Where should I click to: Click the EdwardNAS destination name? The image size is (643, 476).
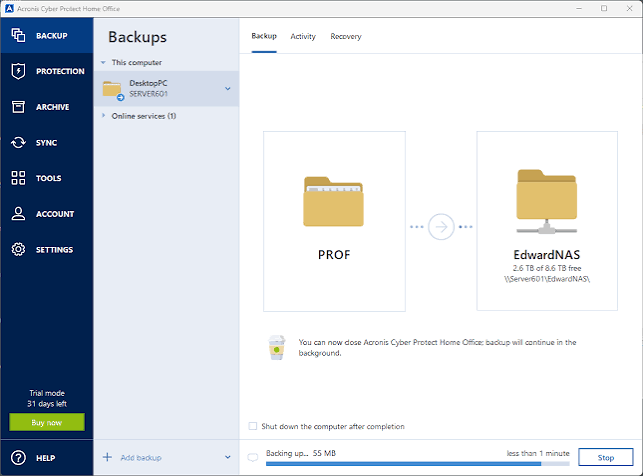[547, 255]
